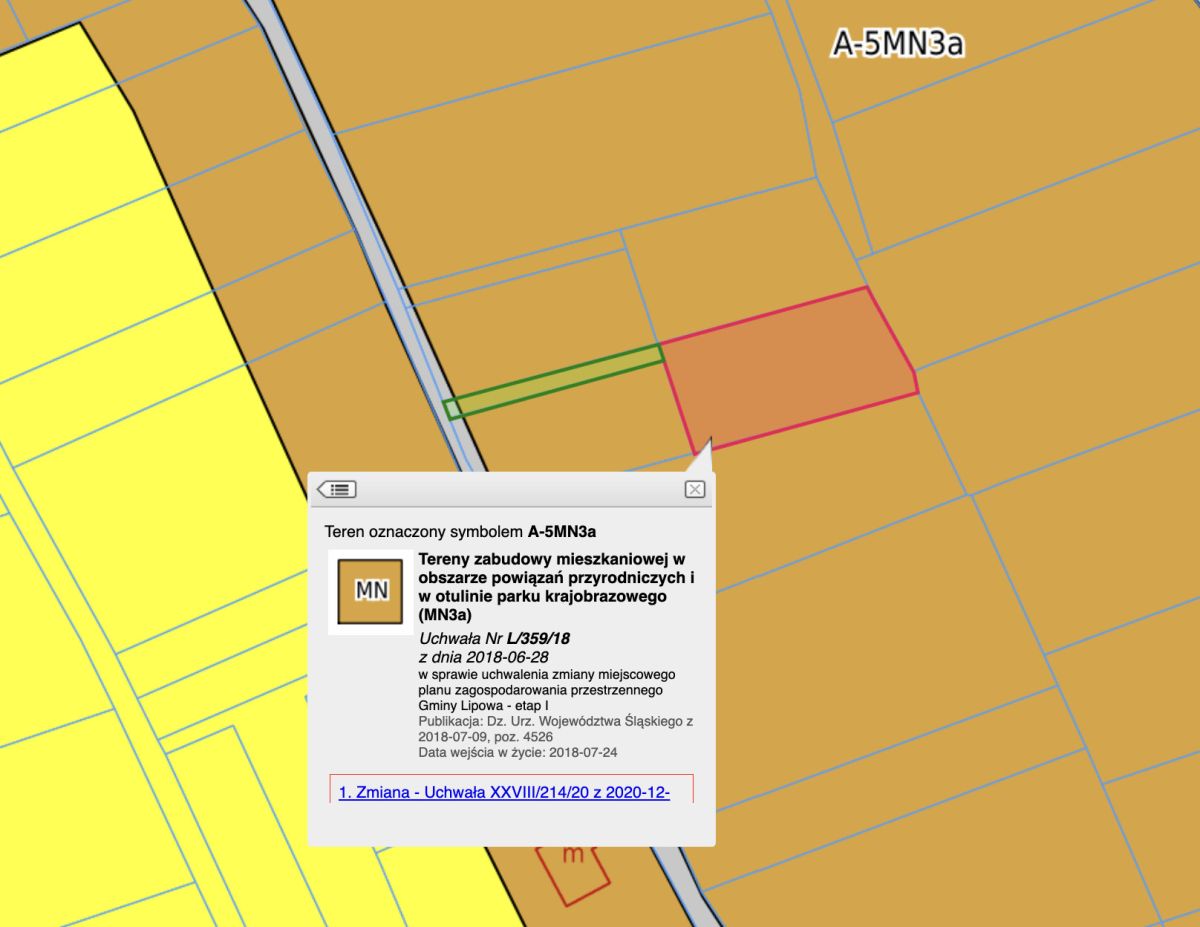Select the green-outlined narrow parcel
1200x927 pixels.
555,380
